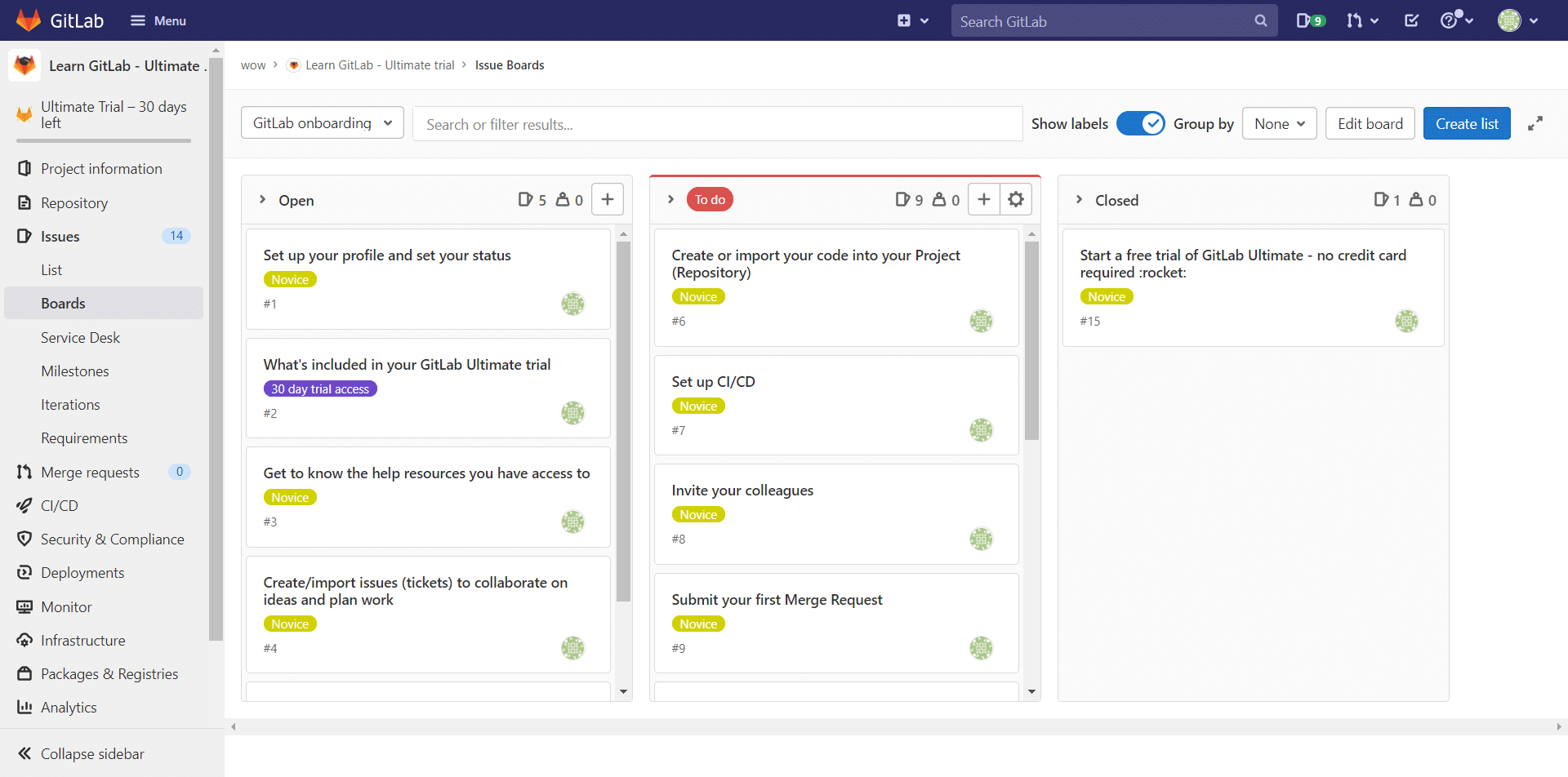Viewport: 1568px width, 777px height.
Task: Click the Deployments icon
Action: pos(24,572)
